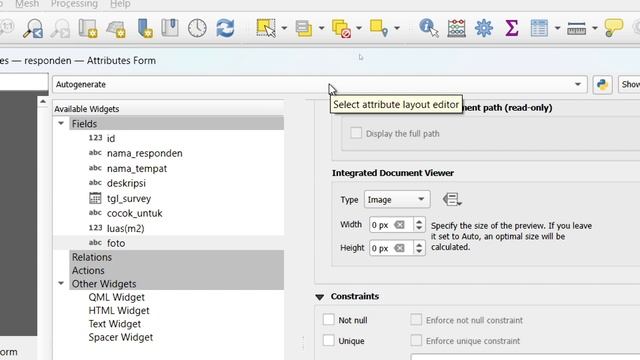Image resolution: width=640 pixels, height=360 pixels.
Task: Open the Processing menu
Action: click(74, 4)
